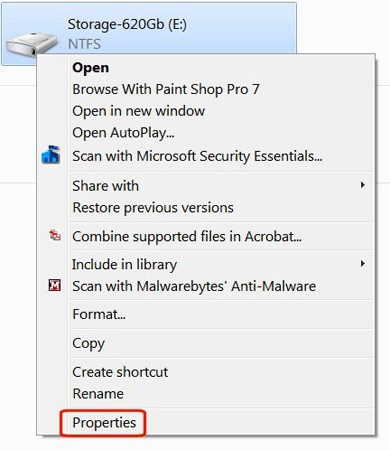
Task: Open Include in library entry
Action: pyautogui.click(x=124, y=265)
